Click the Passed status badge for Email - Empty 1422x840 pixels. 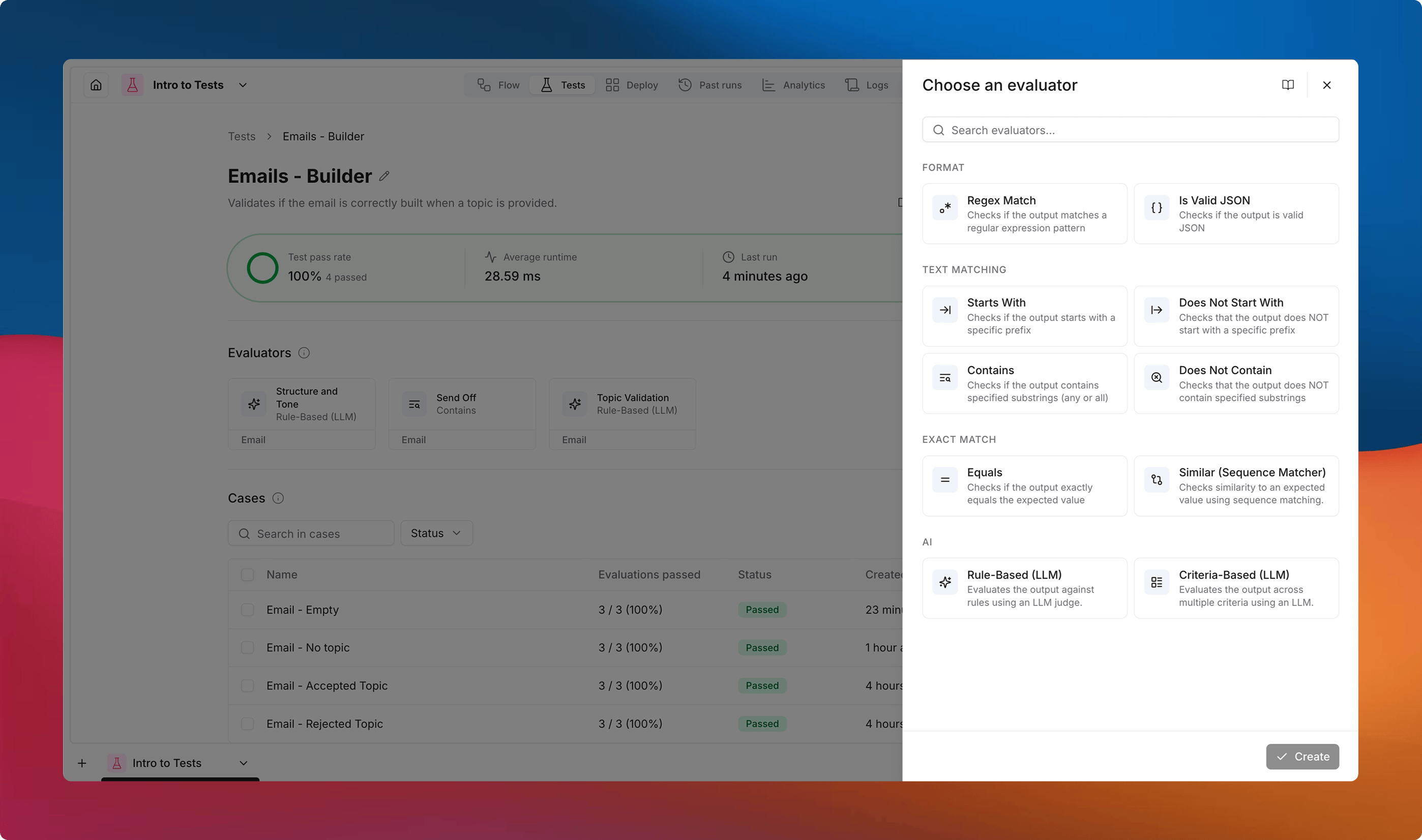(x=762, y=610)
